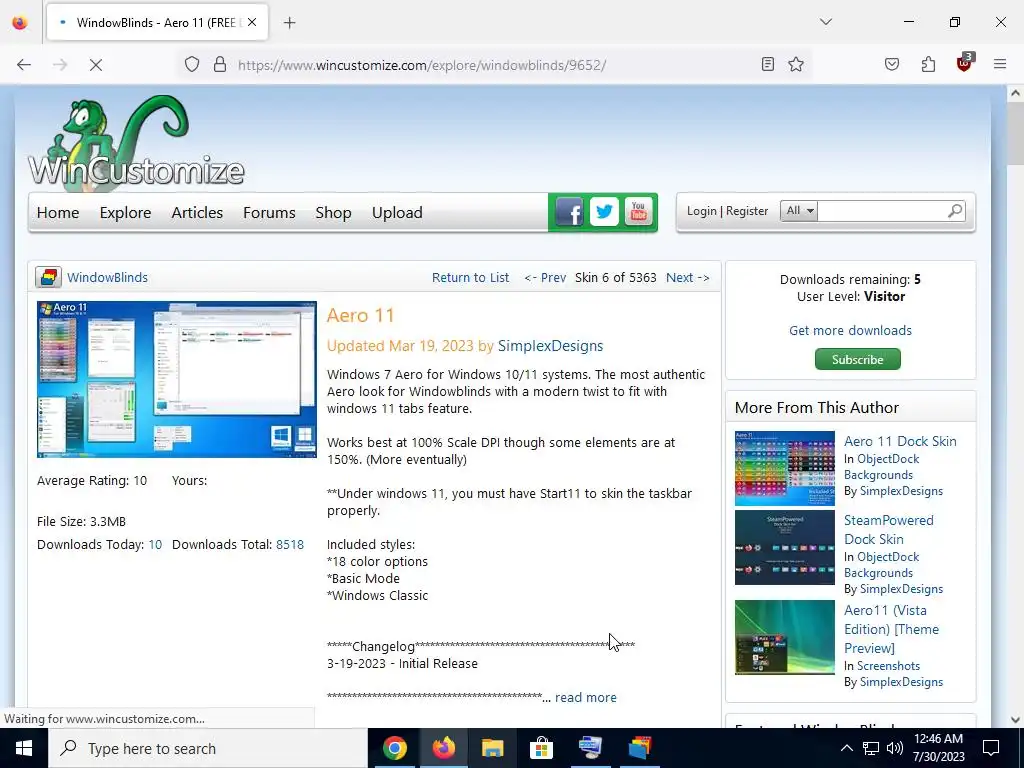
Task: Open the taskbar clock and date
Action: coord(938,748)
